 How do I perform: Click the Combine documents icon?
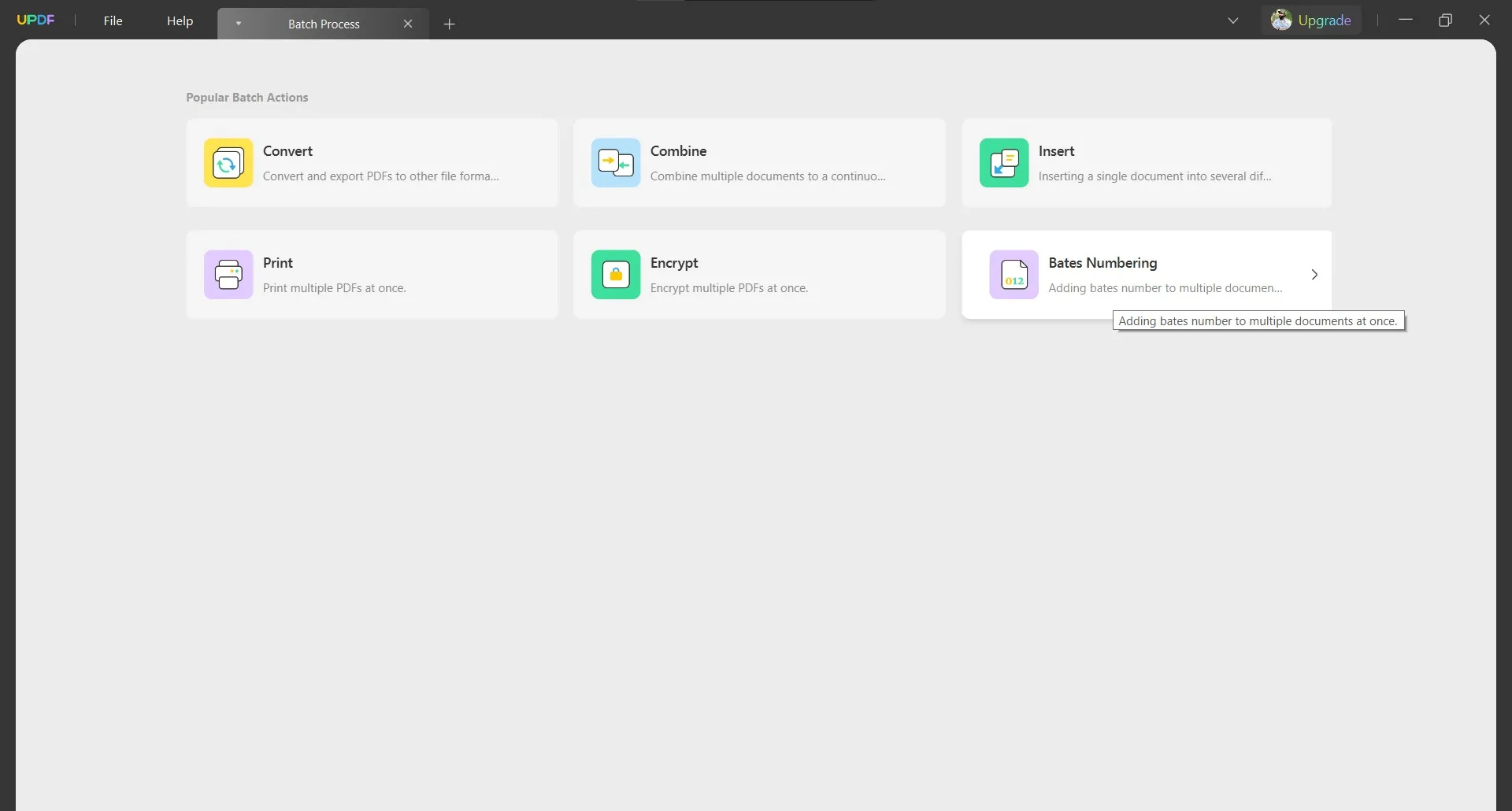coord(615,162)
